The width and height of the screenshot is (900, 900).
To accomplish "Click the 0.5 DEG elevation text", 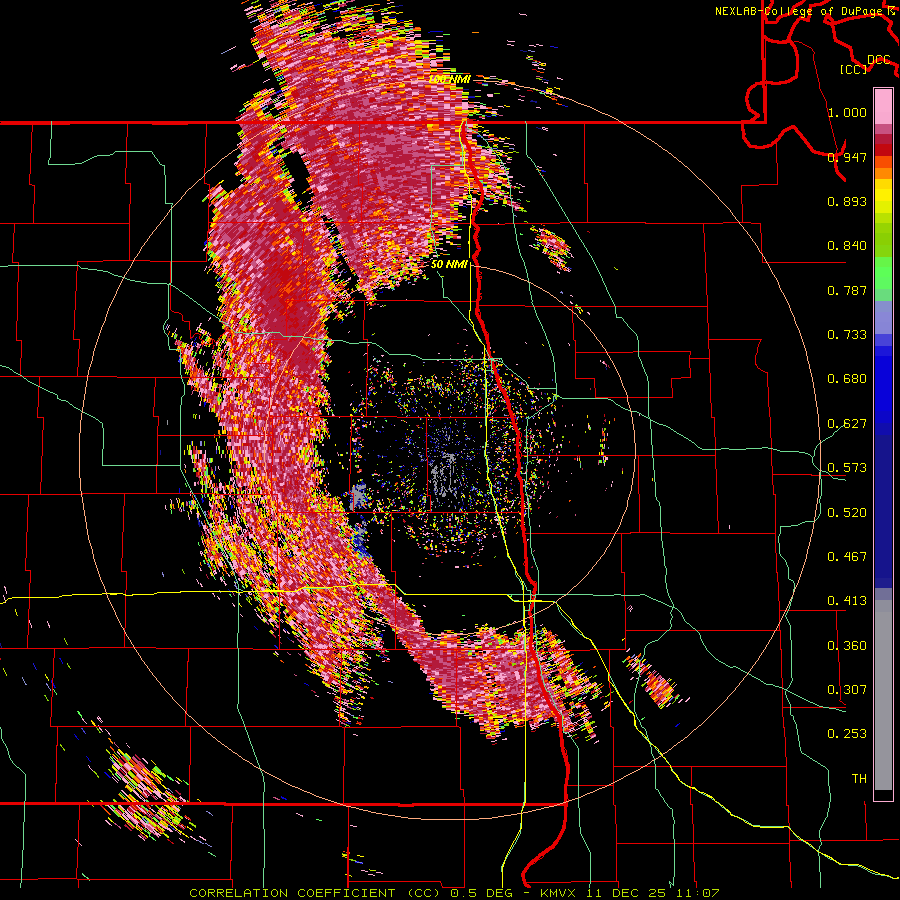I will coord(482,893).
